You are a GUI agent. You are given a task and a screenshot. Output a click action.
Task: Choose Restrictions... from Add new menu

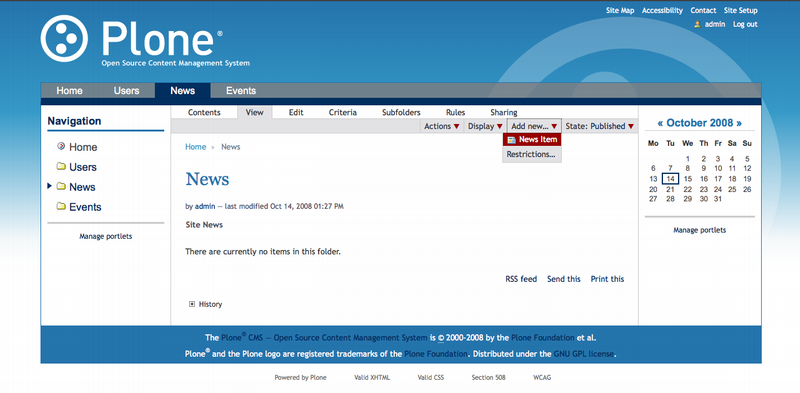(x=531, y=154)
